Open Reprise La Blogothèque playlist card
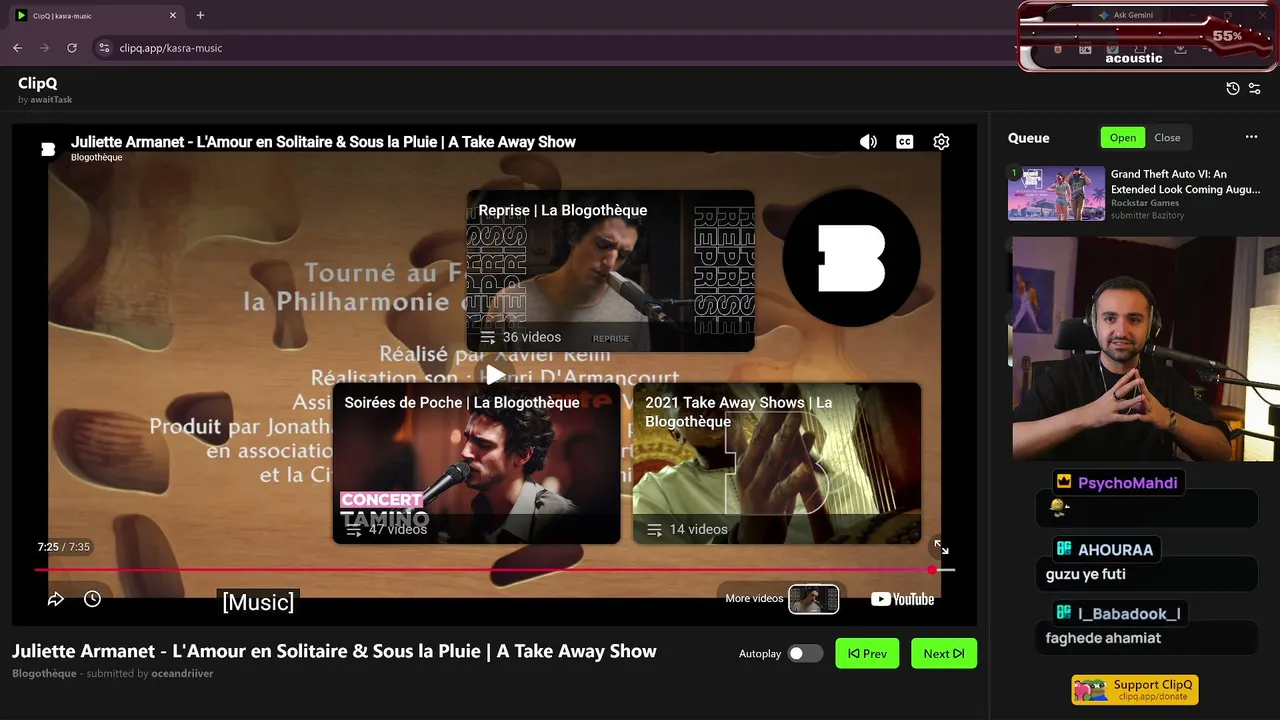The height and width of the screenshot is (720, 1280). pos(610,271)
